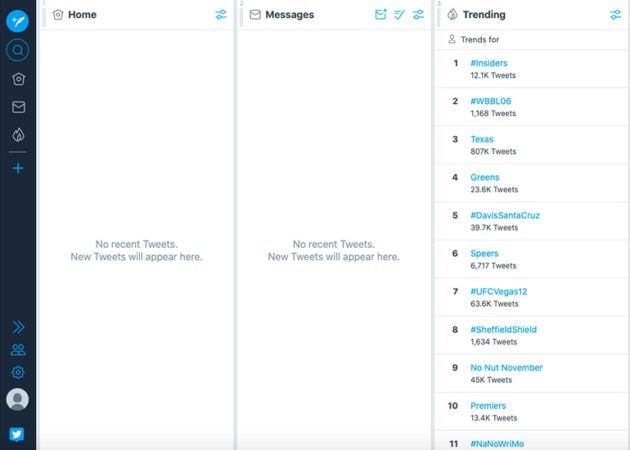Grab the Messages column drag handle
The height and width of the screenshot is (450, 630).
tap(241, 15)
